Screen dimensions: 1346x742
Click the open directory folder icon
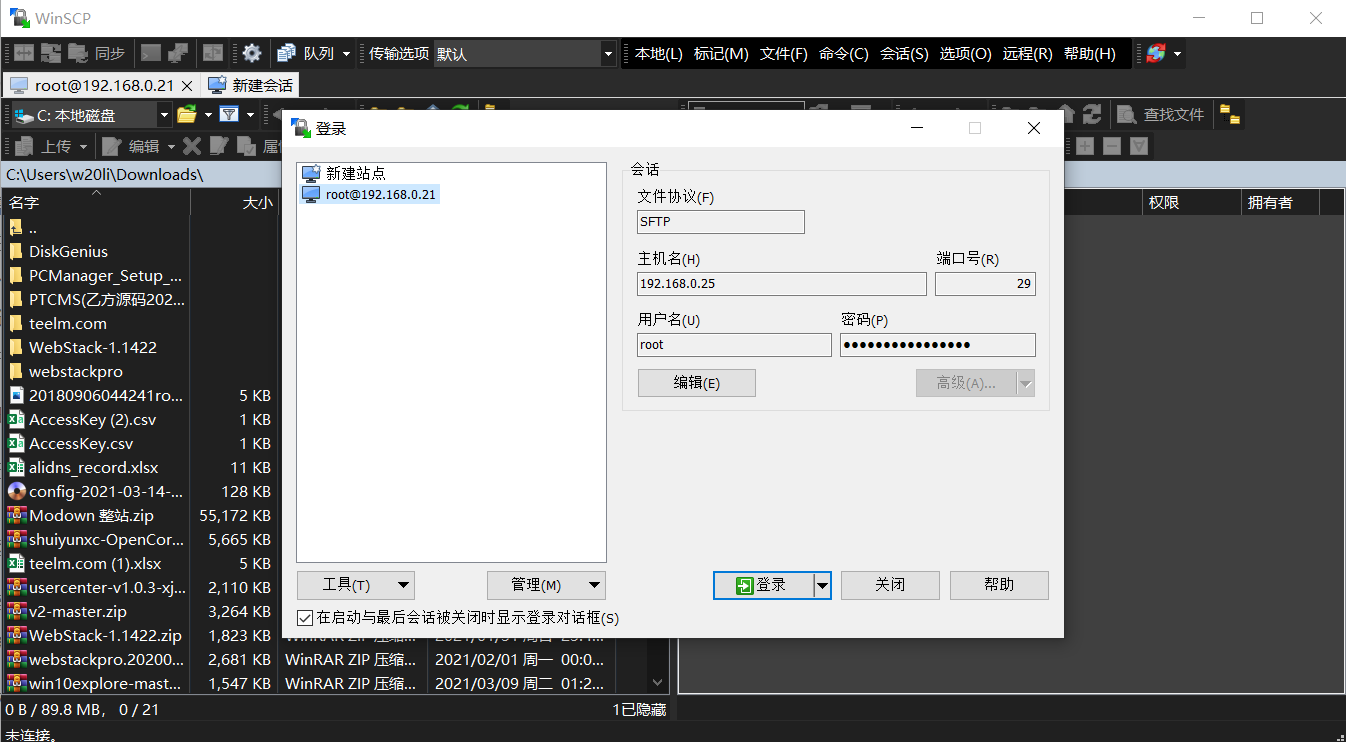187,115
